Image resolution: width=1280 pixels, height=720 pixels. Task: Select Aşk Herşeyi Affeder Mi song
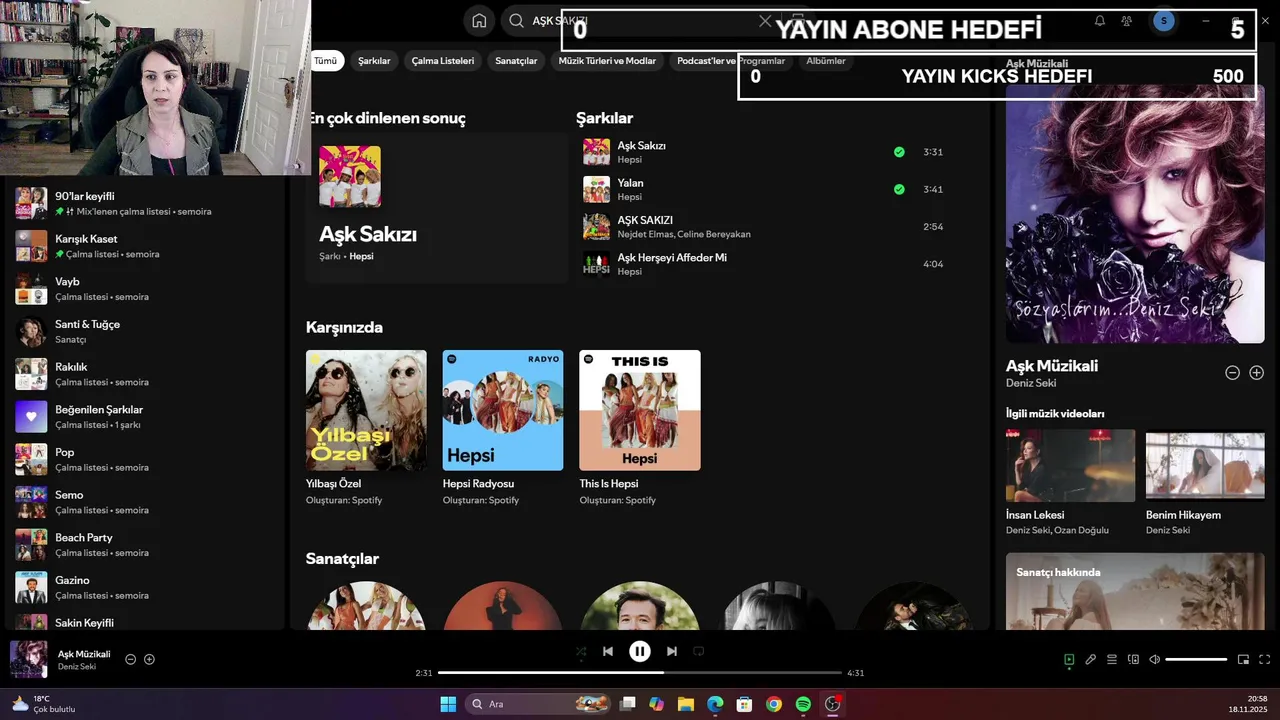[765, 264]
